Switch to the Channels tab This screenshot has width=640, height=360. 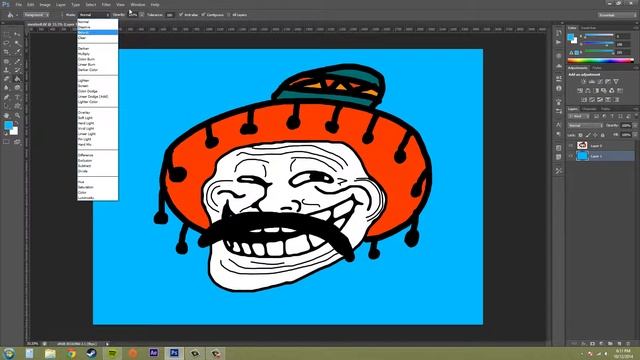(589, 109)
